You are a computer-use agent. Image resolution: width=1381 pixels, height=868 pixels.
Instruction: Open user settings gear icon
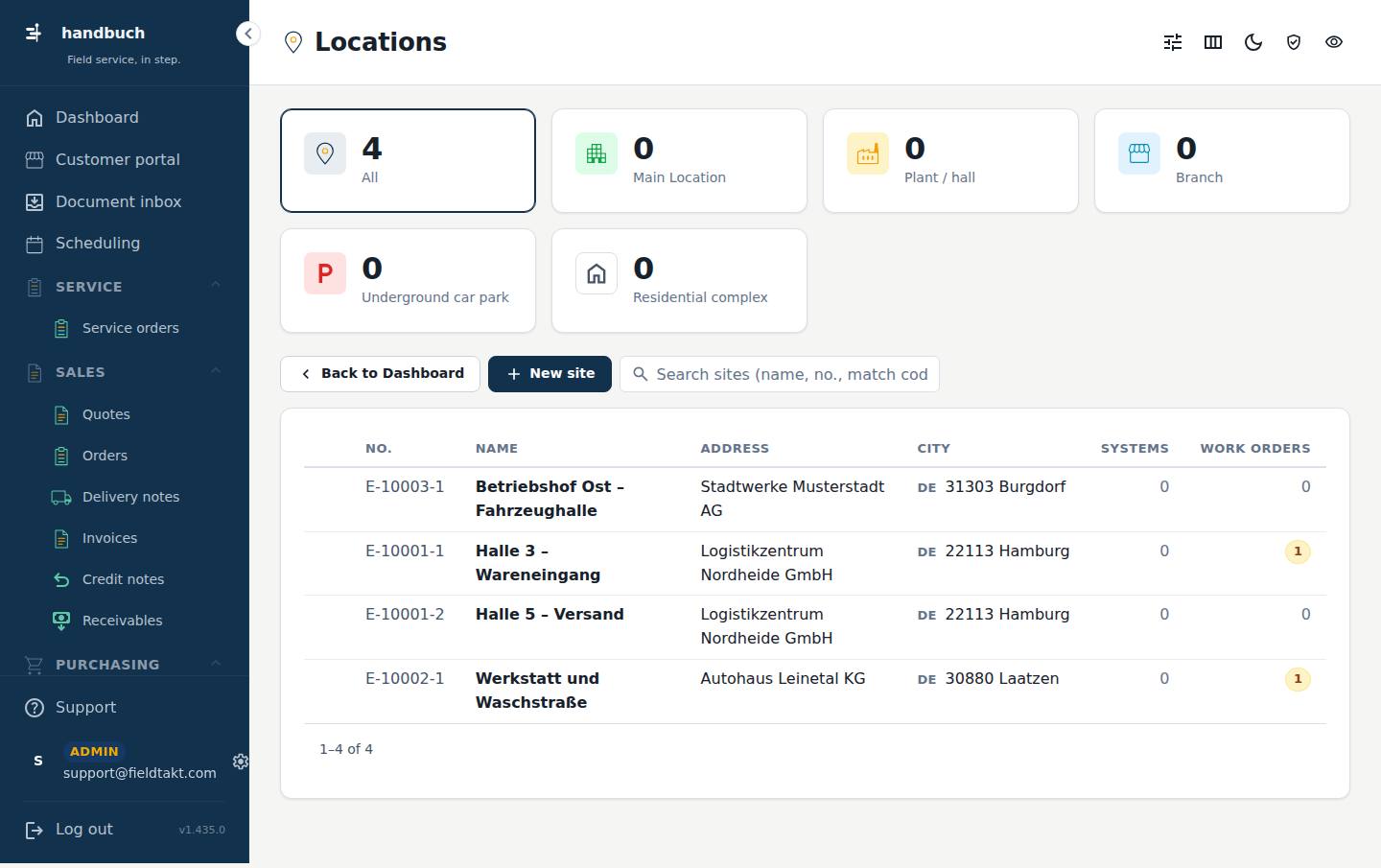[241, 762]
